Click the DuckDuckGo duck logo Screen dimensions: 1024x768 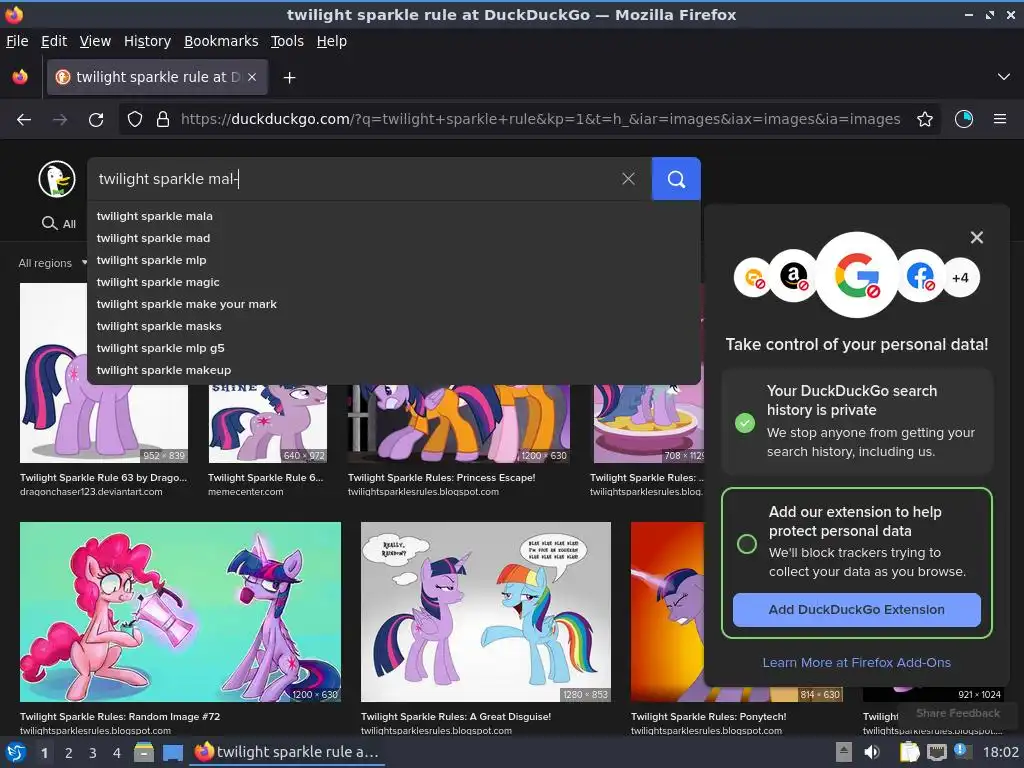[57, 179]
